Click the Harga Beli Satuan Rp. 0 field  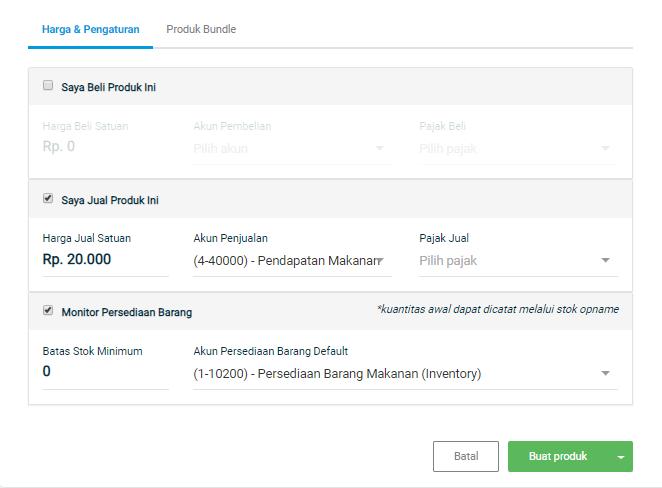point(106,146)
